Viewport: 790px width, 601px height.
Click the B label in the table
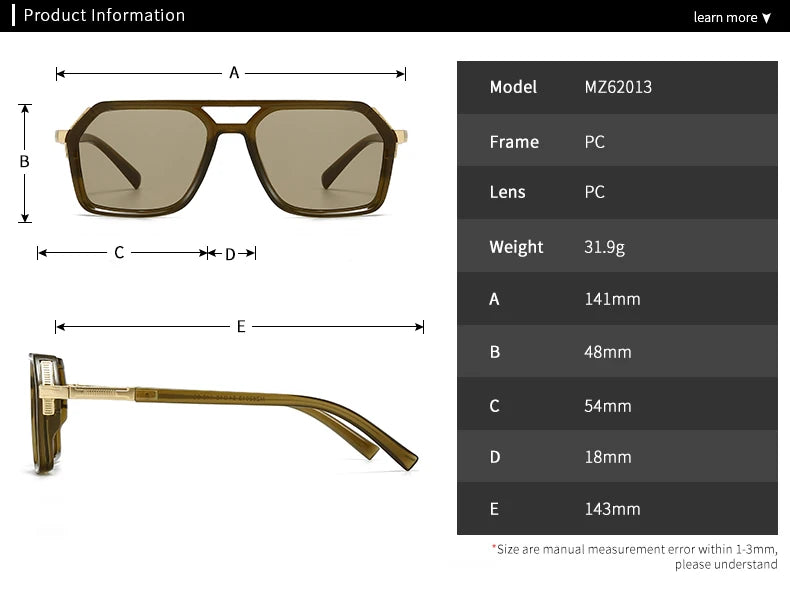495,352
